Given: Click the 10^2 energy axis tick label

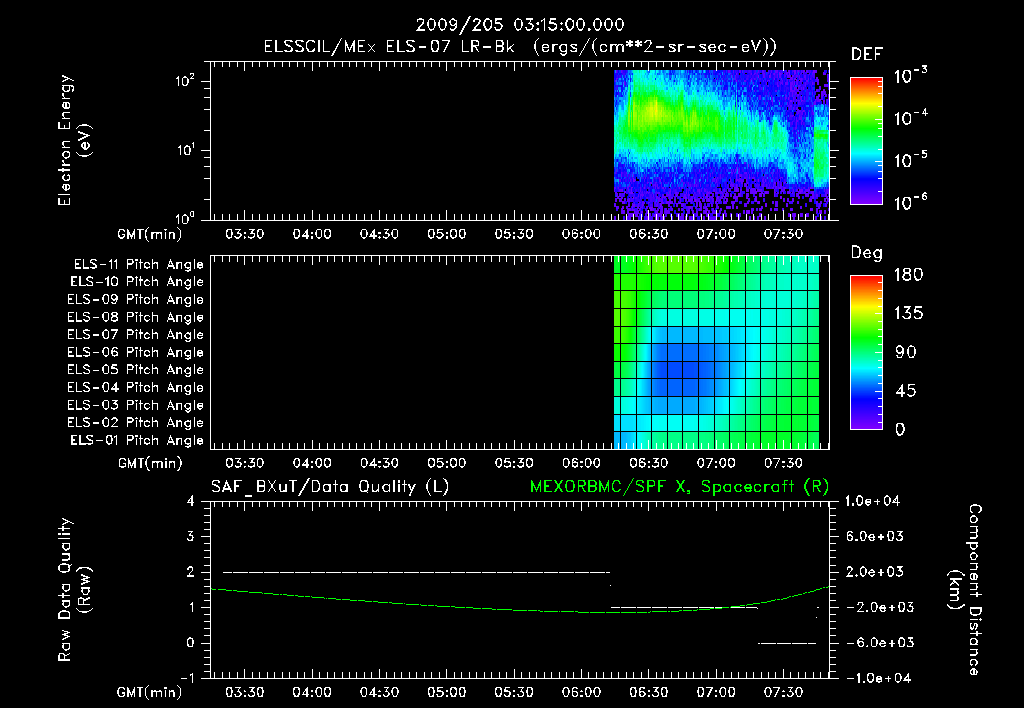Looking at the screenshot, I should coord(185,81).
